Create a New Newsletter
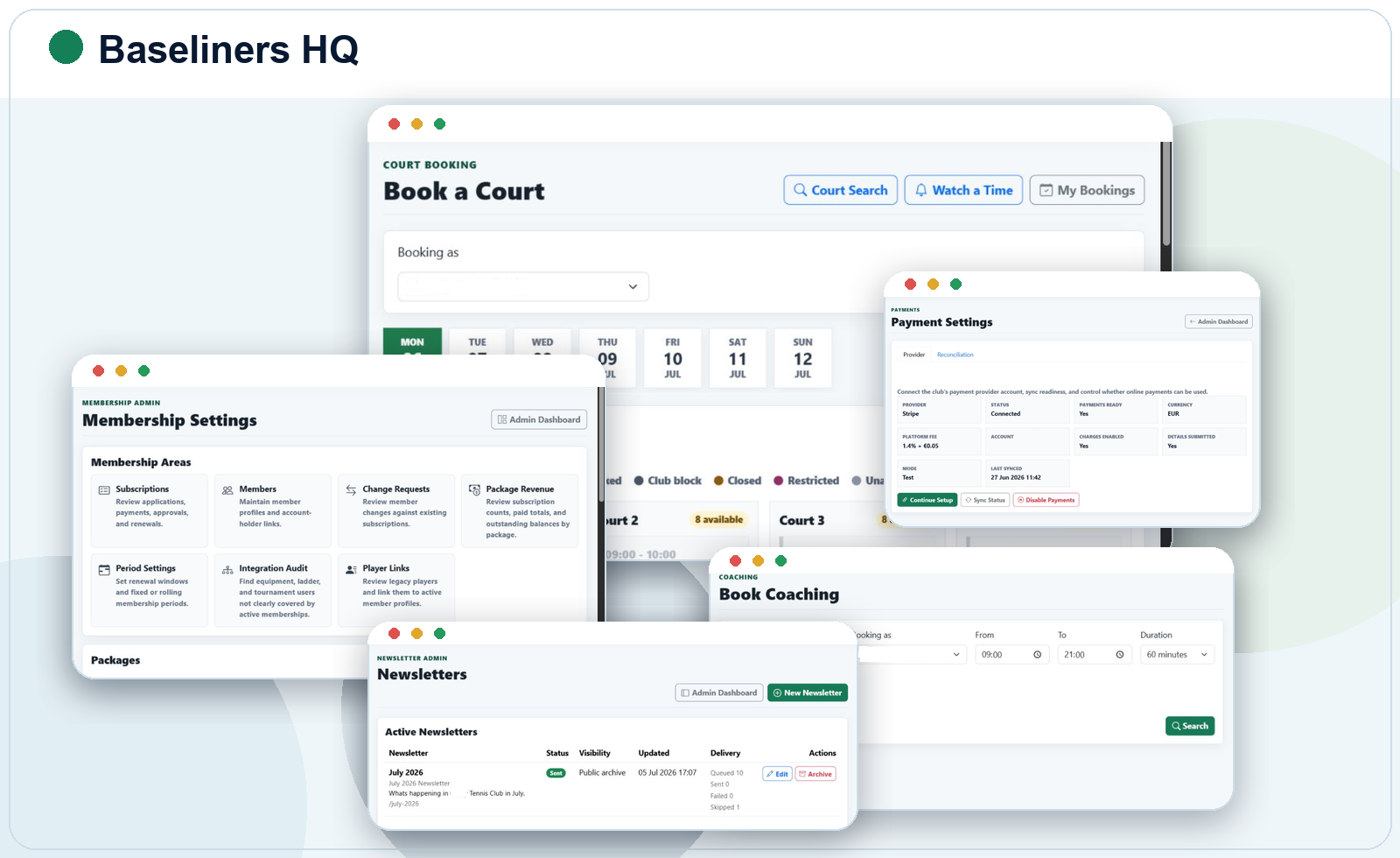 coord(808,693)
